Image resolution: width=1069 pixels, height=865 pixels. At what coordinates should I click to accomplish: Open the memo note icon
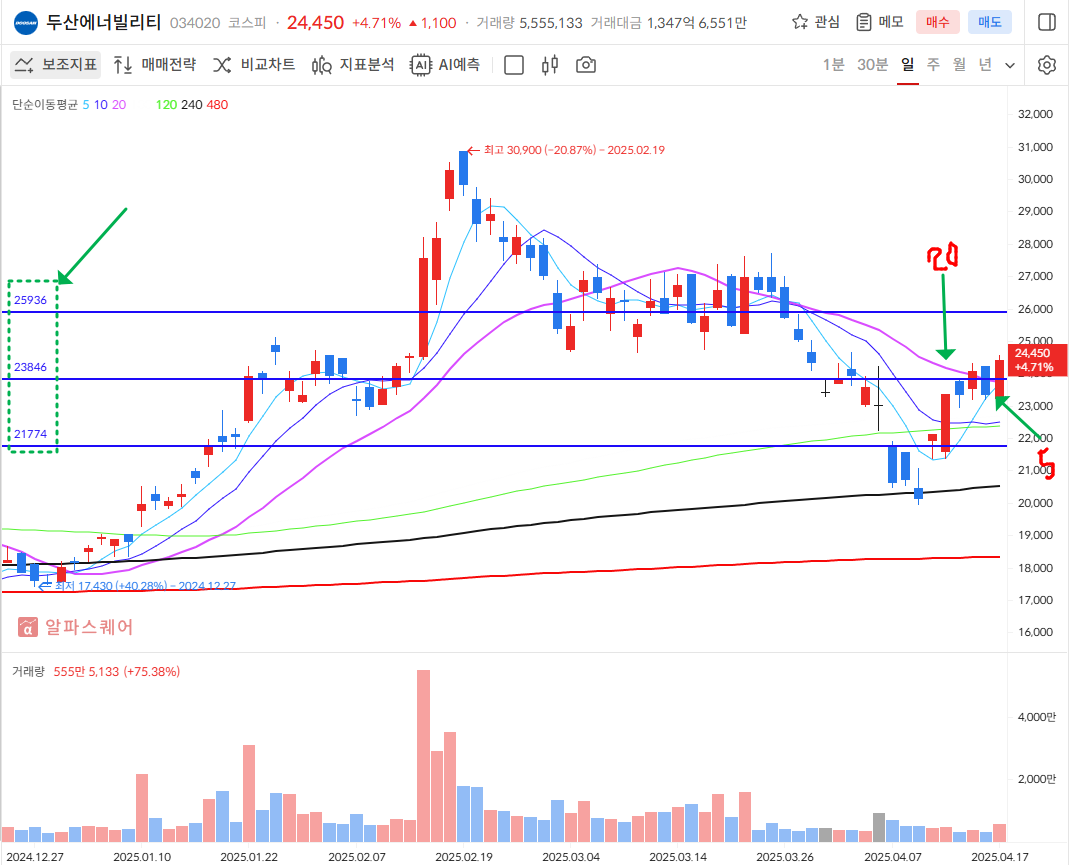[x=864, y=22]
